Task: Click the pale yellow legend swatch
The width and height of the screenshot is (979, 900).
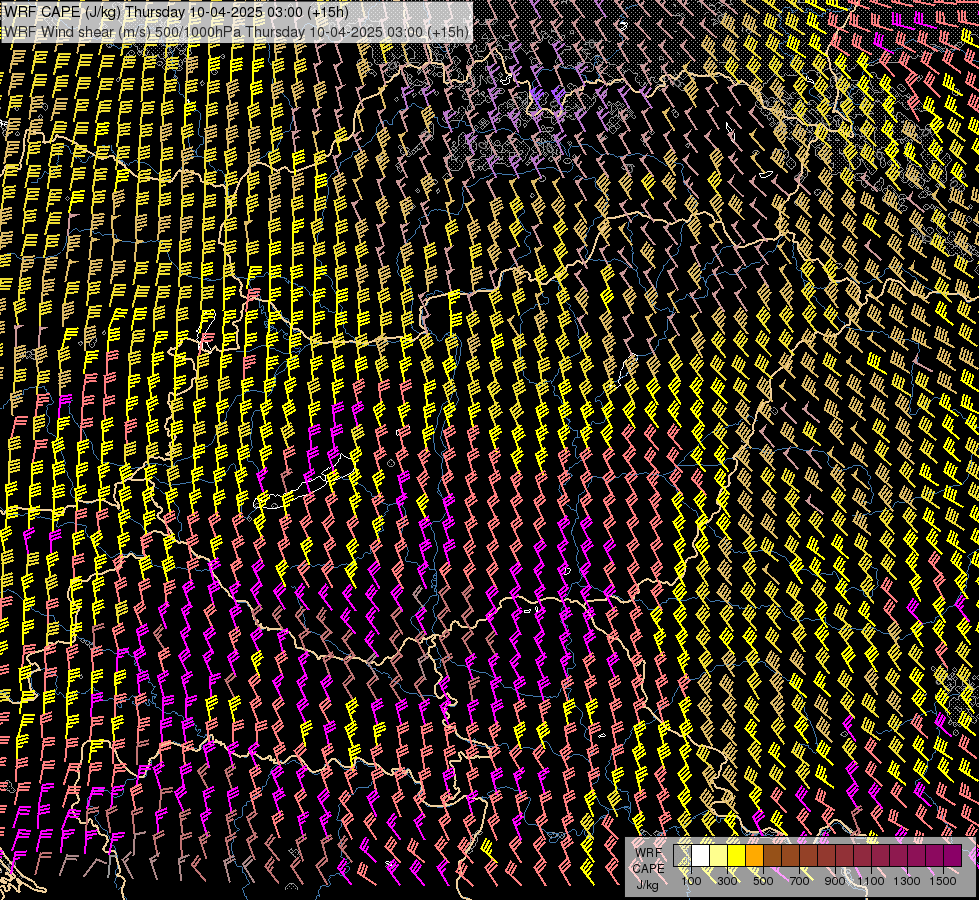Action: point(719,856)
